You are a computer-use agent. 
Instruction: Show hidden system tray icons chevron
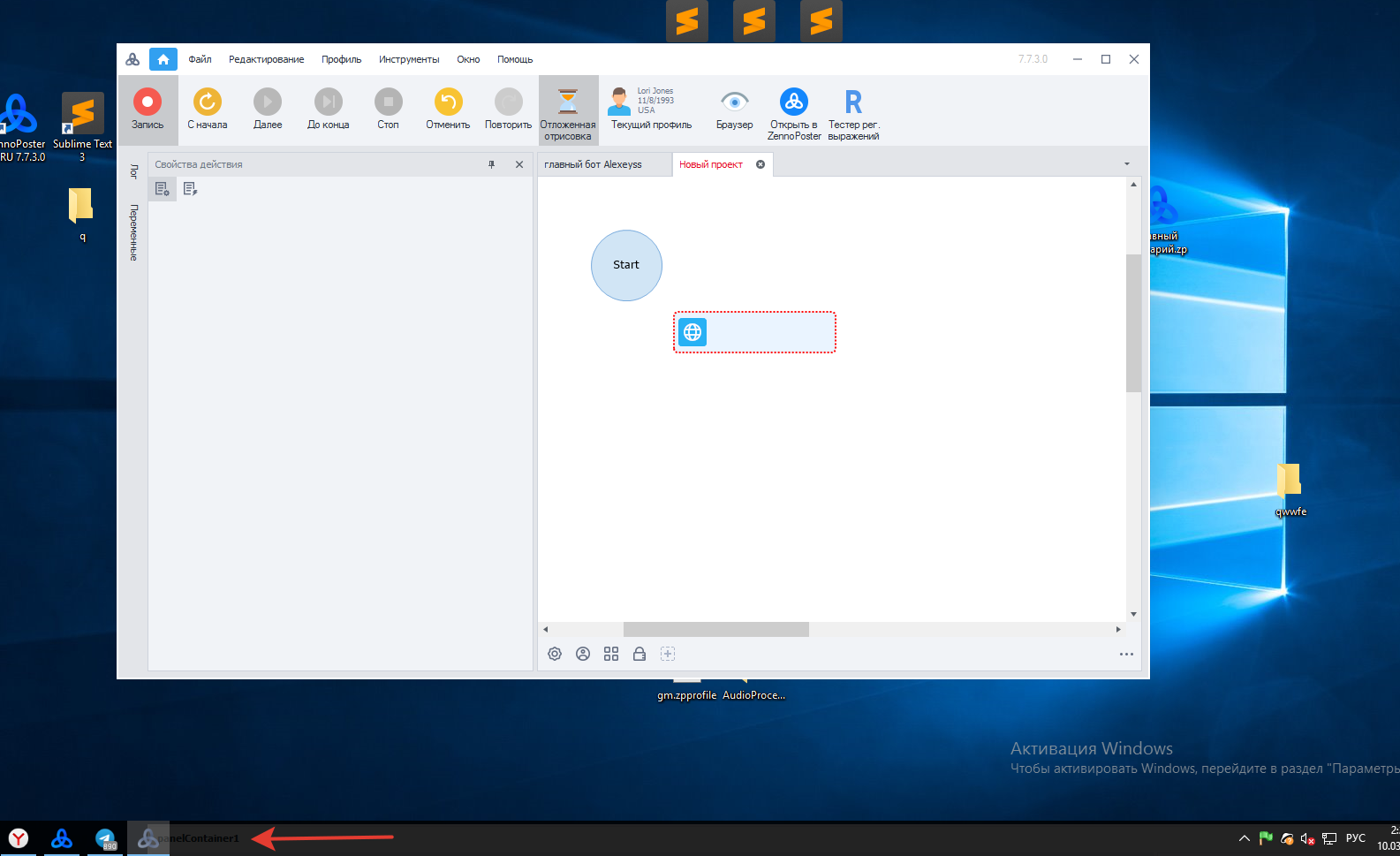1244,838
